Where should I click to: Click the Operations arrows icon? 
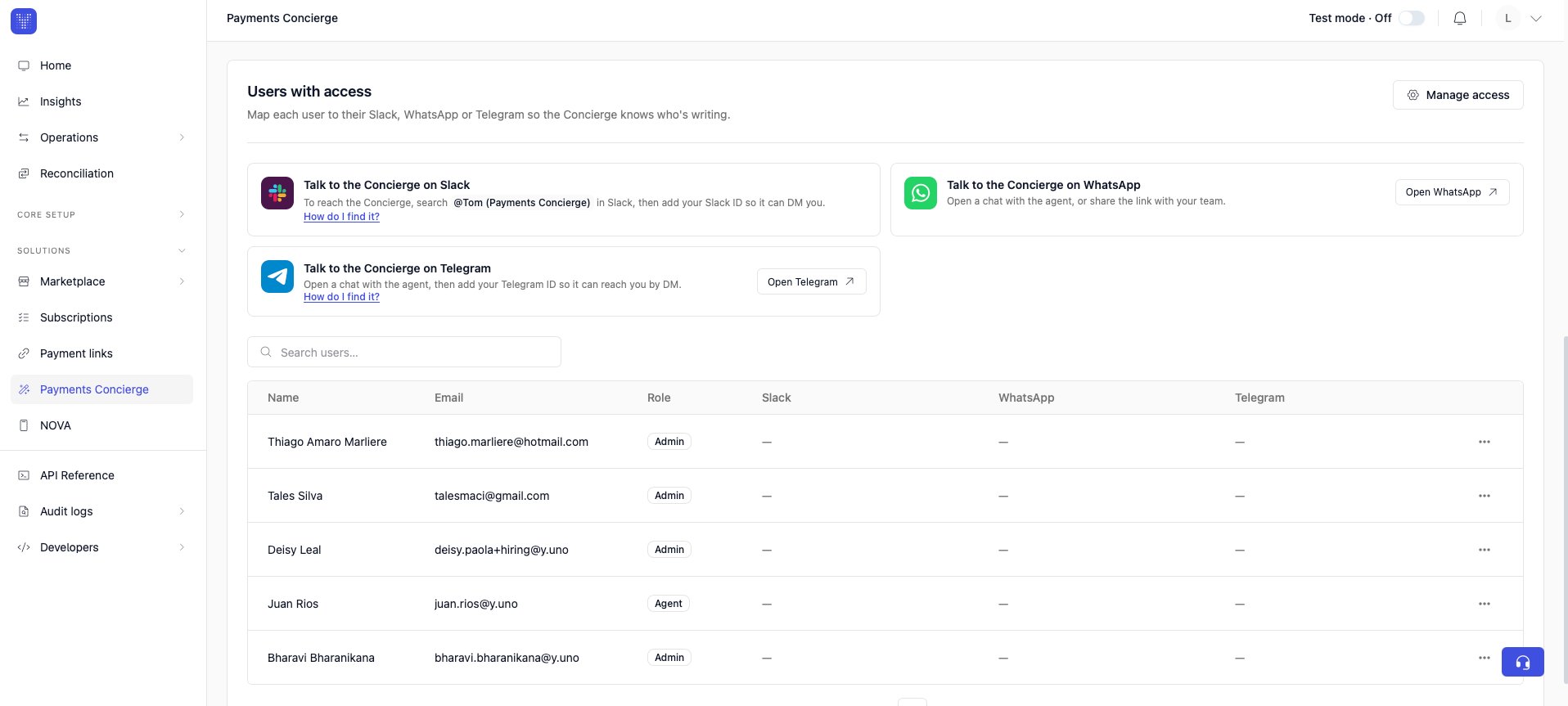[24, 137]
